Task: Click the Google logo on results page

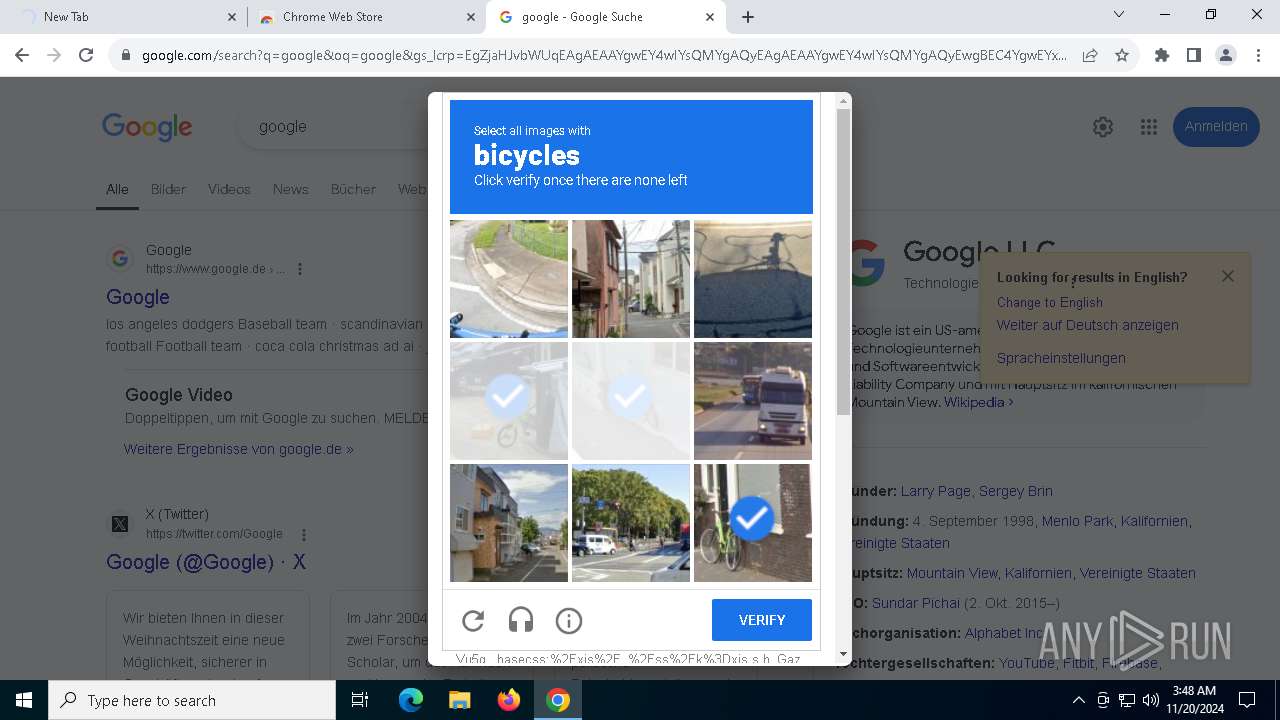Action: pyautogui.click(x=147, y=127)
